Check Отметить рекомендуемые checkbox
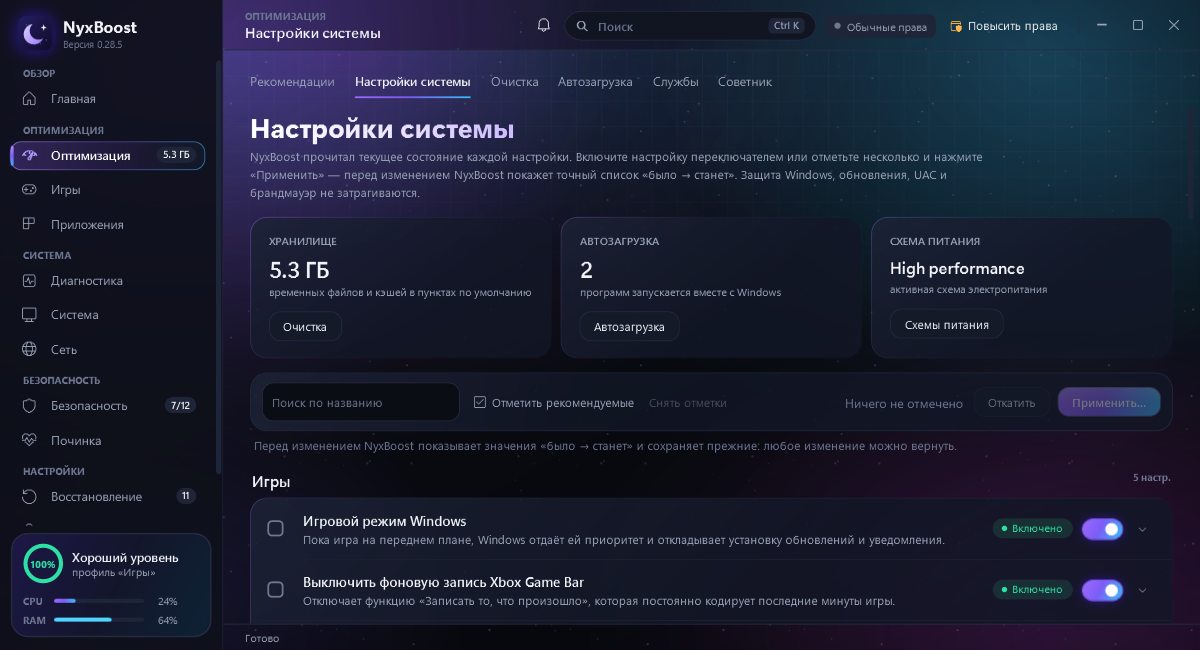Screen dimensions: 1200x650 click(x=480, y=402)
